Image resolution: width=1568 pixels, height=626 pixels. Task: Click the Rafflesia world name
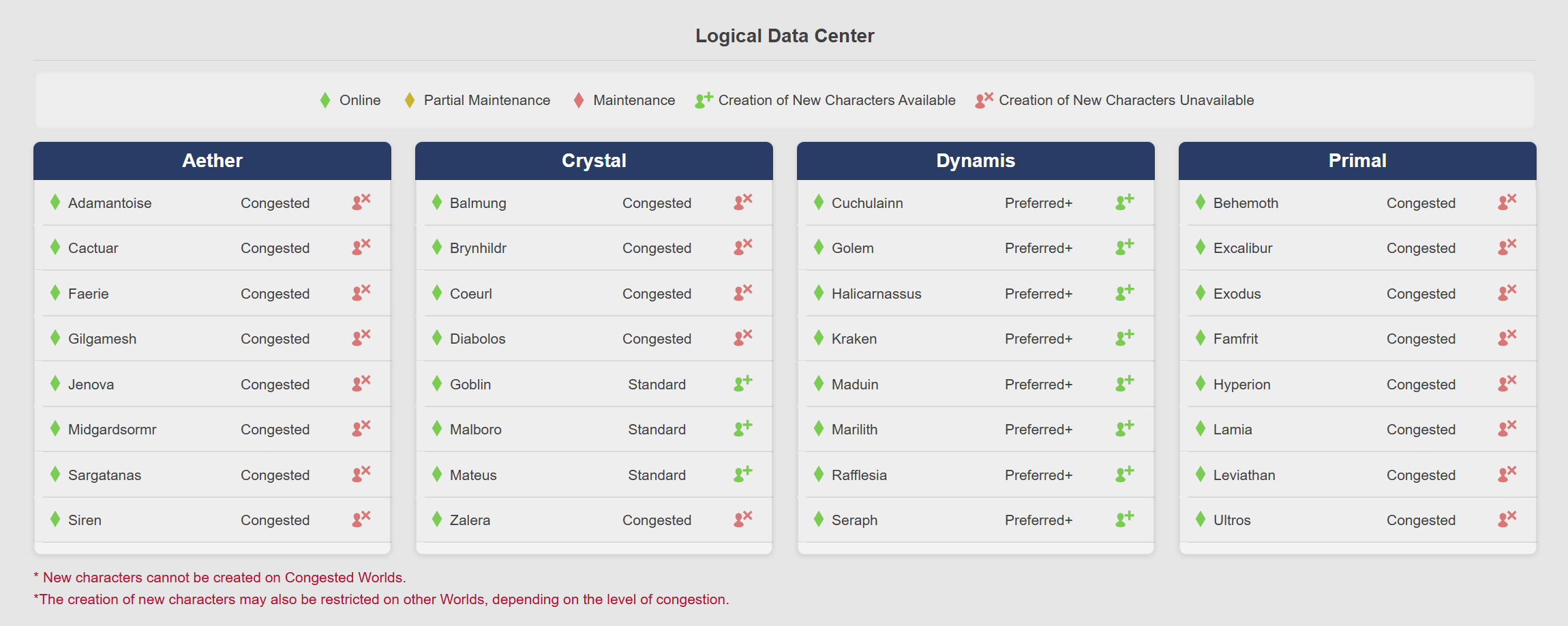coord(859,475)
